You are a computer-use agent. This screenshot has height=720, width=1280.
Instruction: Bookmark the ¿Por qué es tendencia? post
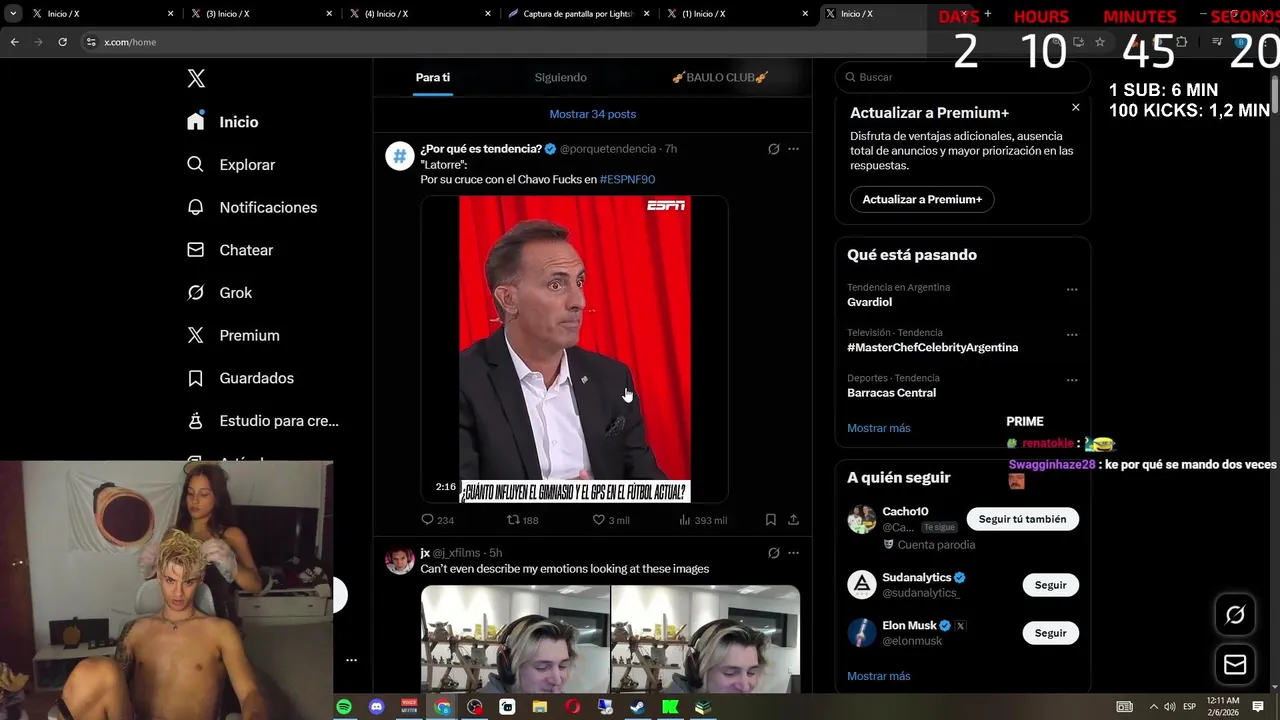point(771,520)
